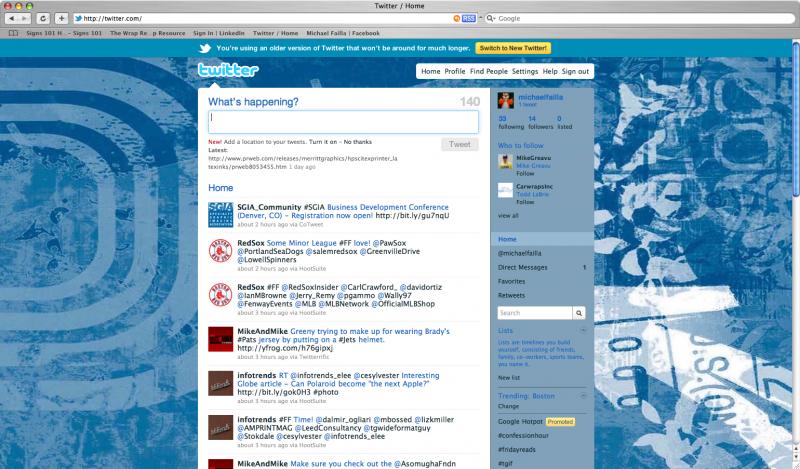
Task: Open the Profile nav menu item
Action: (455, 71)
